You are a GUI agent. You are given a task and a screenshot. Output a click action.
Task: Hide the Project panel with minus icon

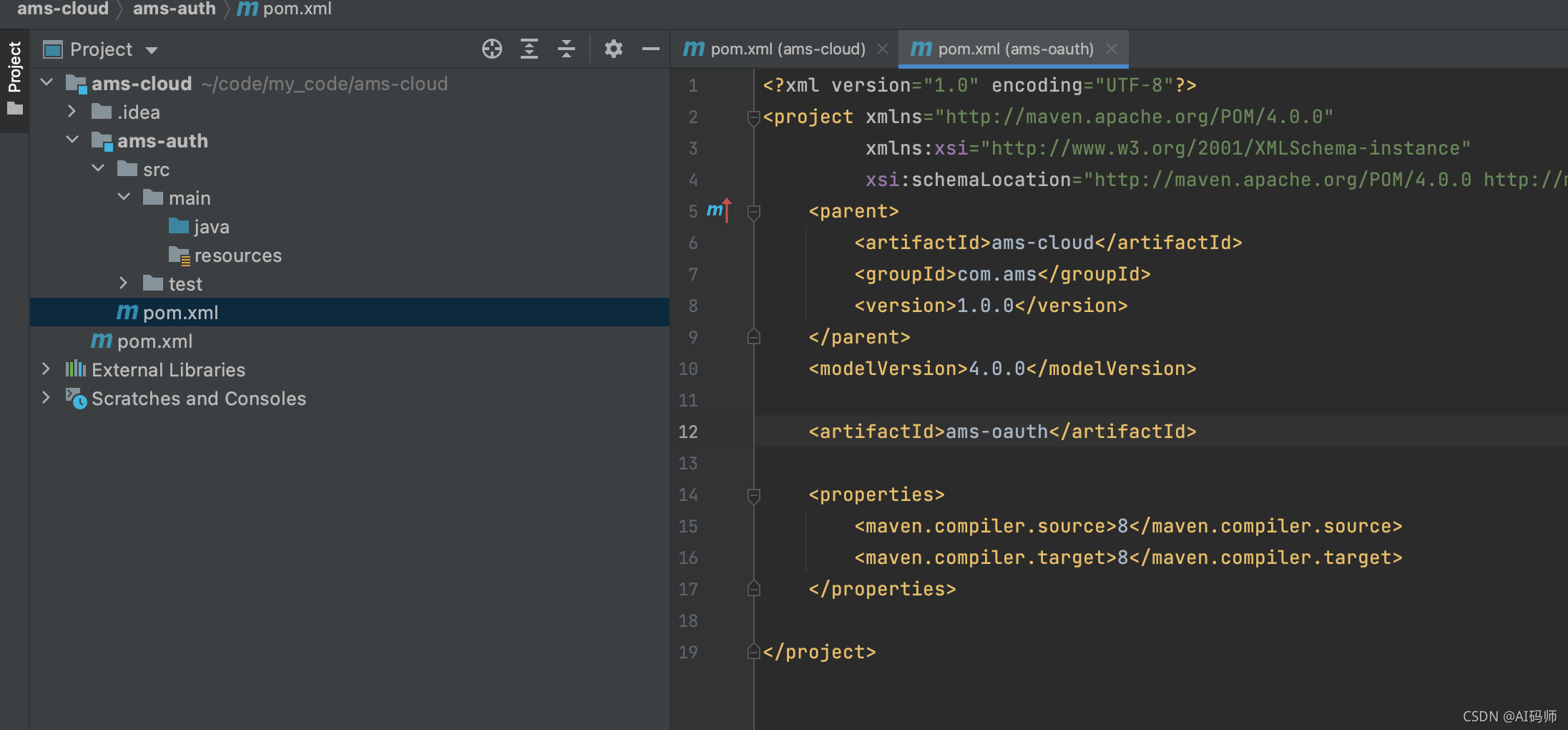click(650, 49)
